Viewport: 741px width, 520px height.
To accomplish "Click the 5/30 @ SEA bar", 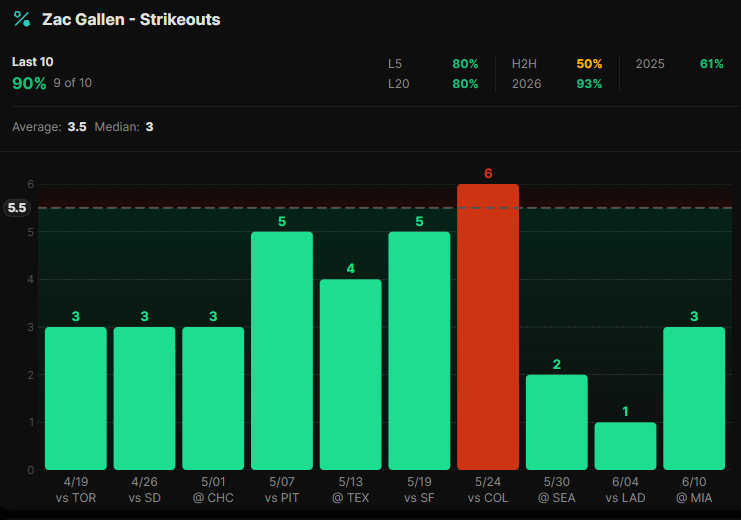I will tap(557, 422).
